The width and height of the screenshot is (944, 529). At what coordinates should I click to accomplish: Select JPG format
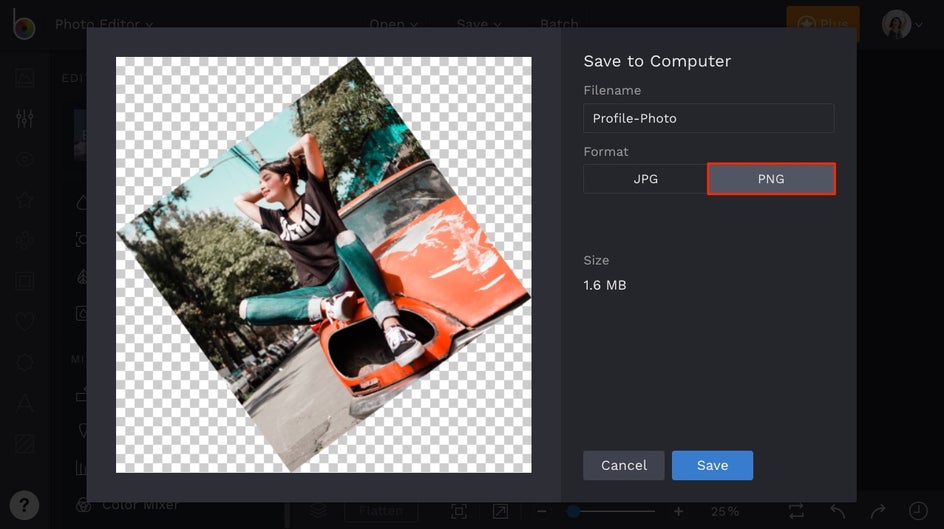click(x=645, y=179)
